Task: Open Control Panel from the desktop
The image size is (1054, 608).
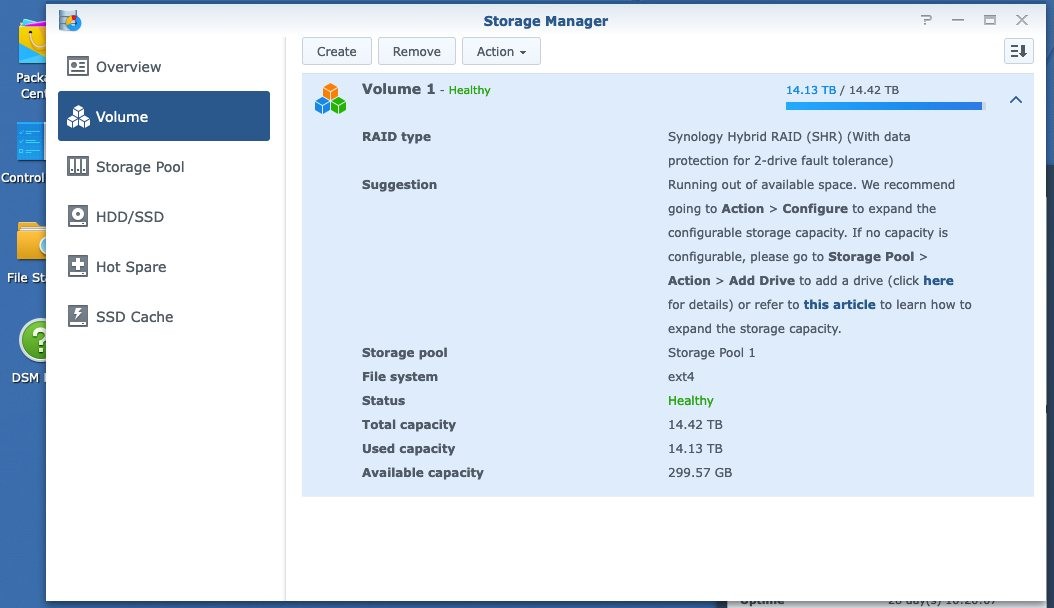Action: click(x=30, y=140)
